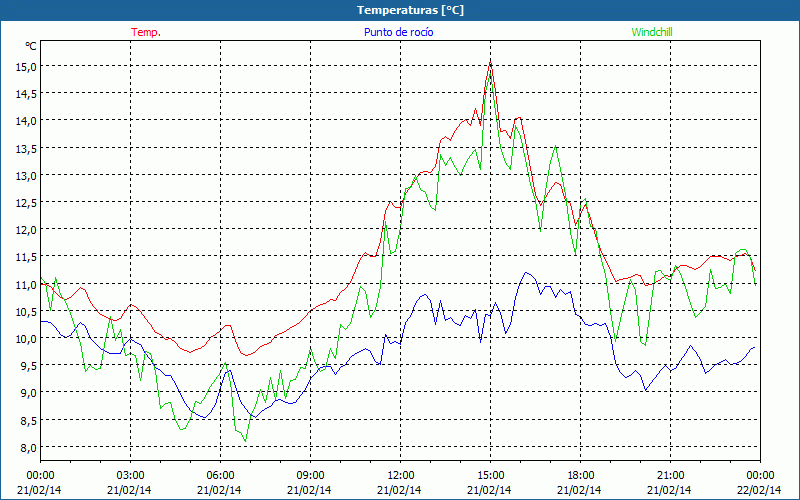The height and width of the screenshot is (500, 800).
Task: Click the 12:00 time axis label
Action: [401, 476]
